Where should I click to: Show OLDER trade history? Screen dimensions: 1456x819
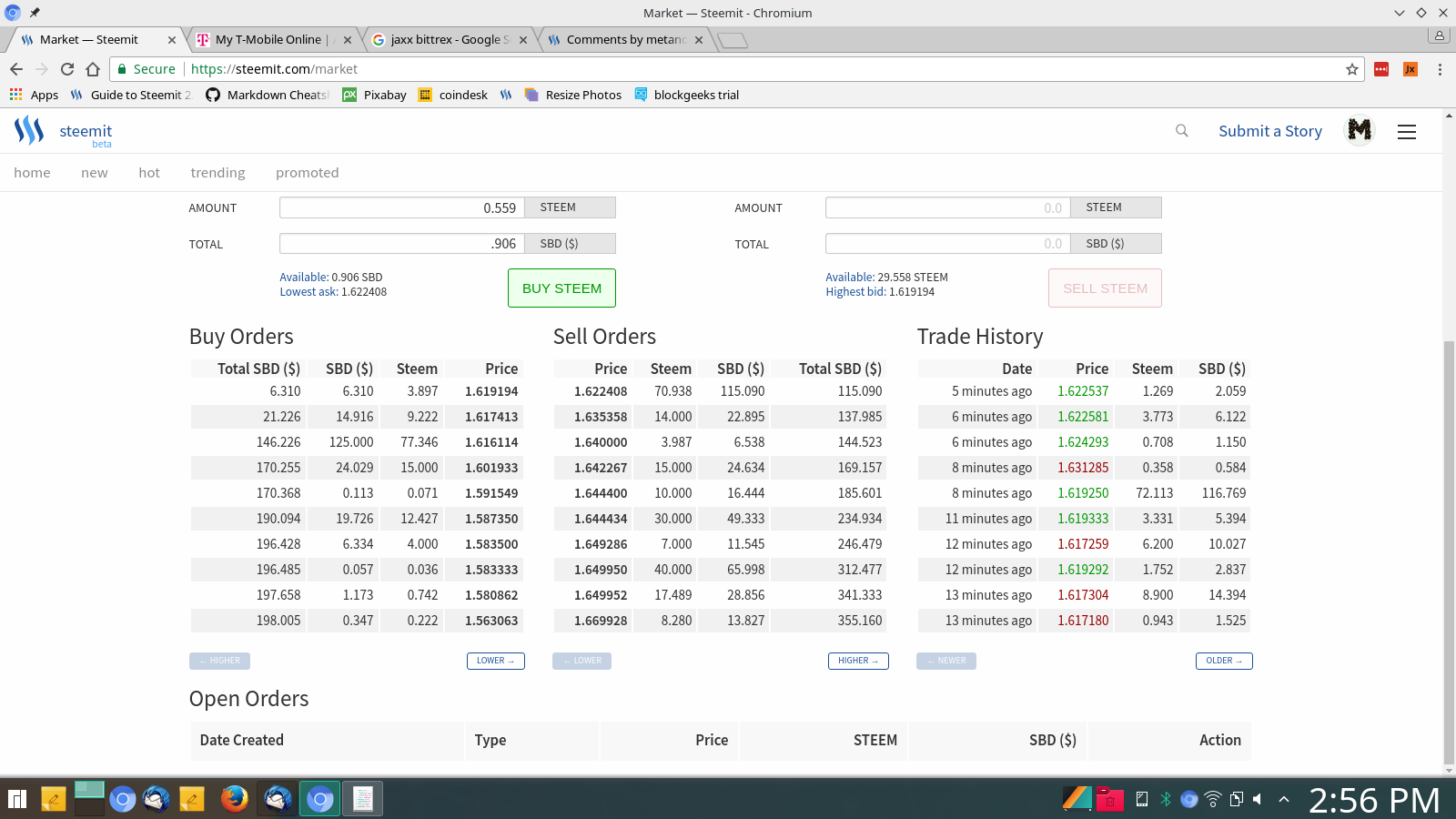(x=1224, y=661)
